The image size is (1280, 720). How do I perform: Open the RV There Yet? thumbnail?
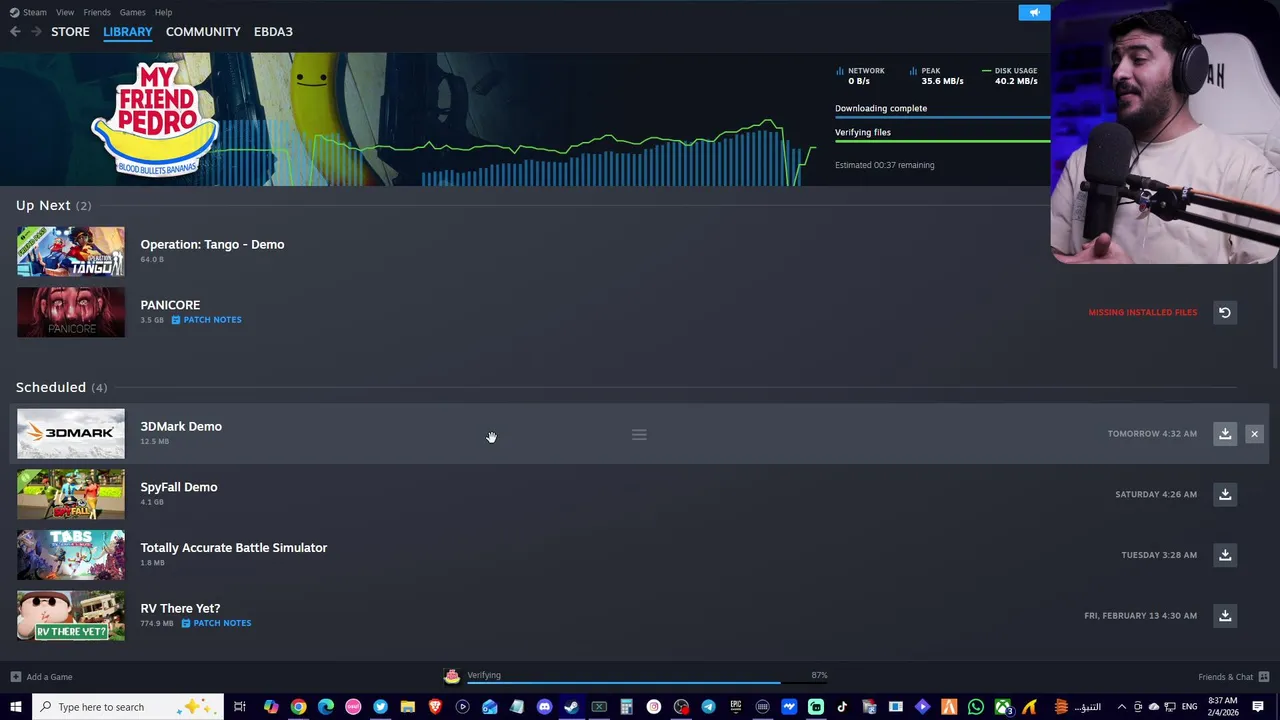(71, 616)
